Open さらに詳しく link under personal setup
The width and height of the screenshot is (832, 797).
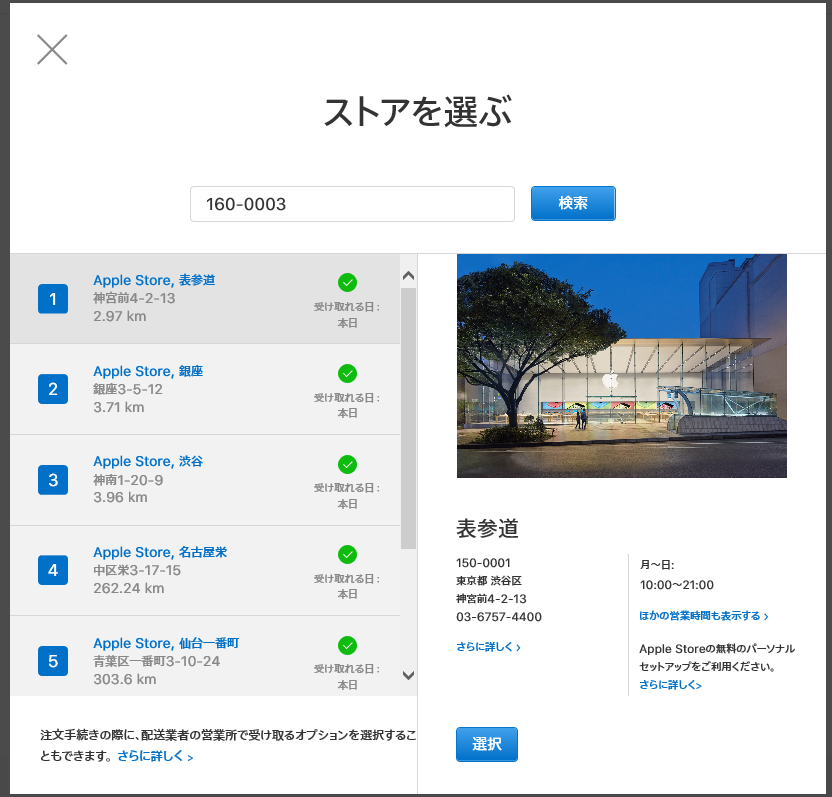point(670,685)
